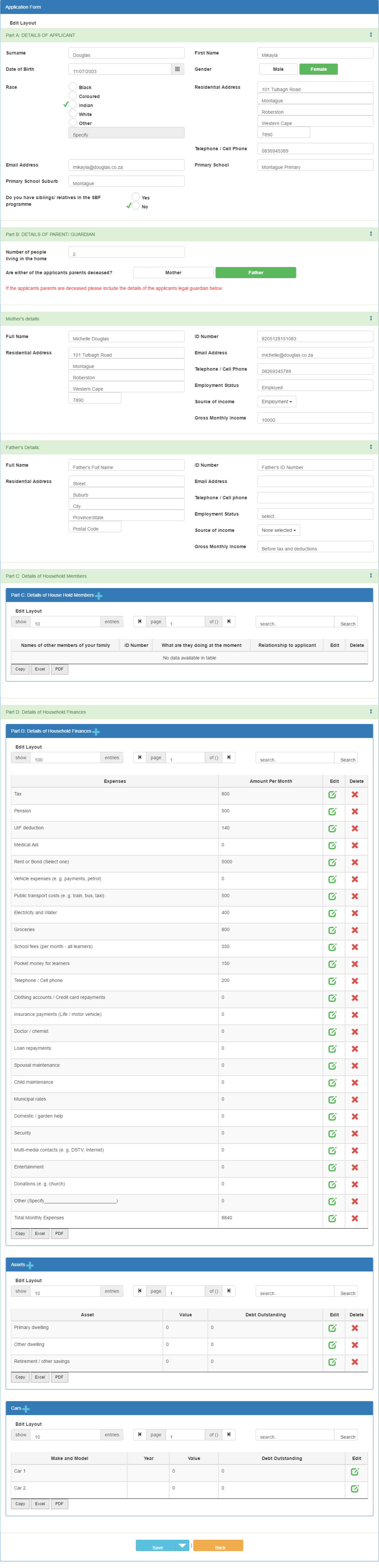379x1568 pixels.
Task: Export Cars table to Excel
Action: [x=40, y=1504]
